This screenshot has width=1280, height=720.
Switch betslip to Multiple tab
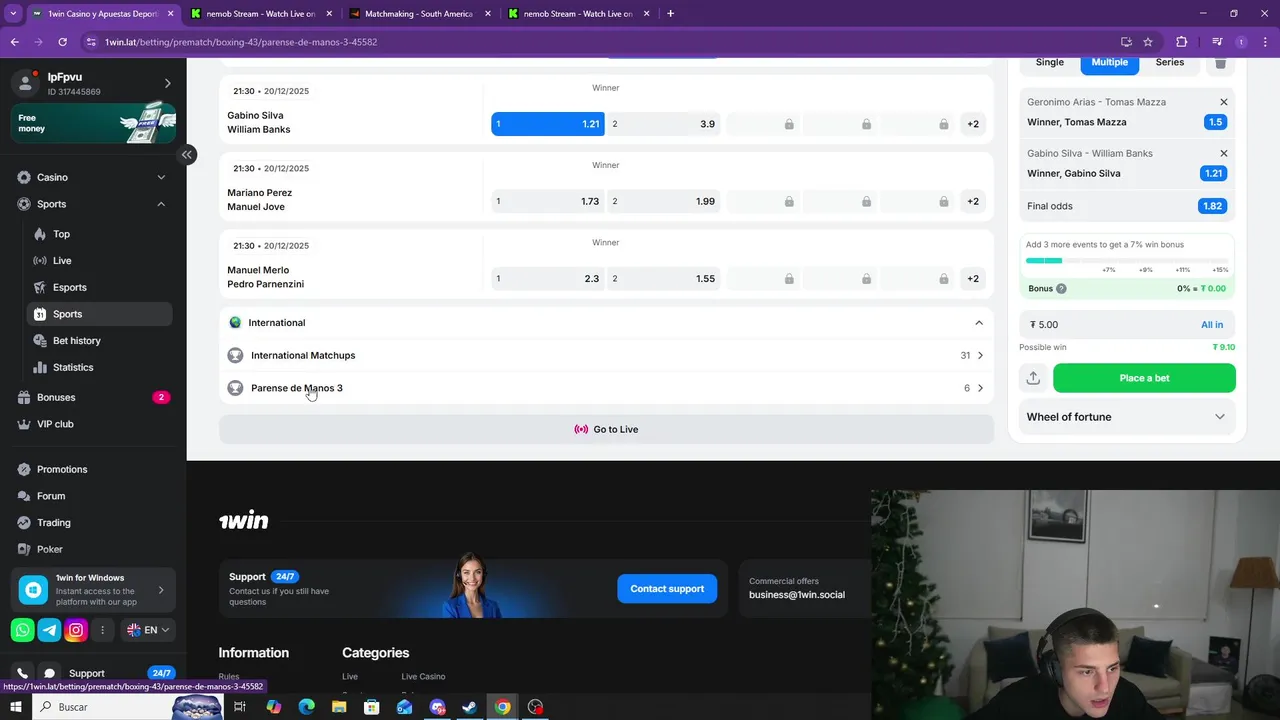pos(1109,62)
